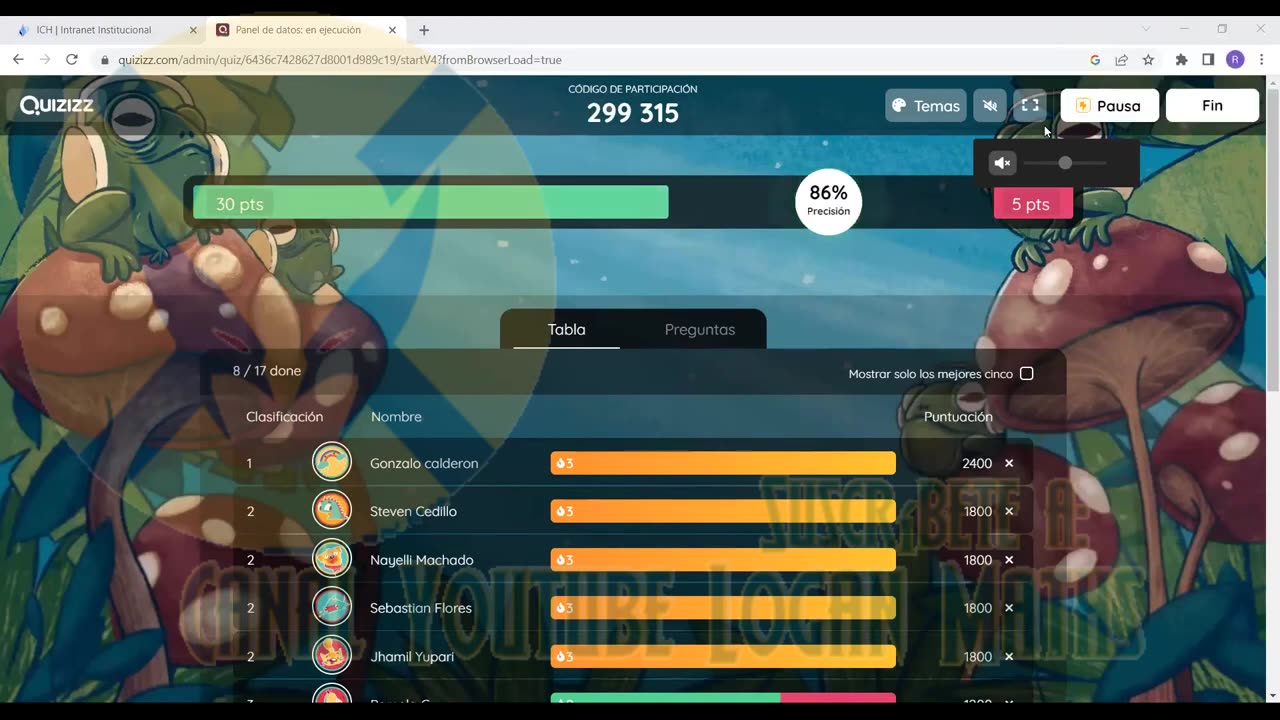Close the ICH Intranet Institucional tab
This screenshot has height=720, width=1280.
[x=193, y=30]
